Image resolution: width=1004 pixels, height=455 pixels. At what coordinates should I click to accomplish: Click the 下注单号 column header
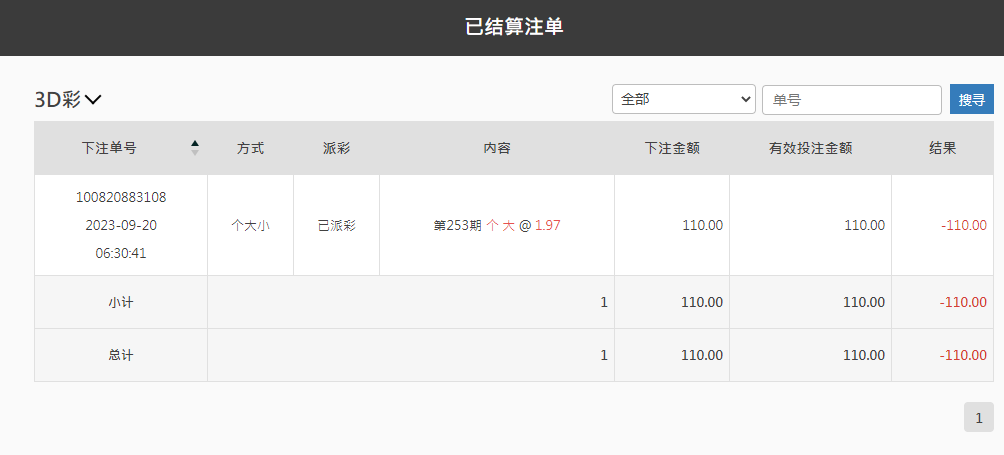[109, 148]
